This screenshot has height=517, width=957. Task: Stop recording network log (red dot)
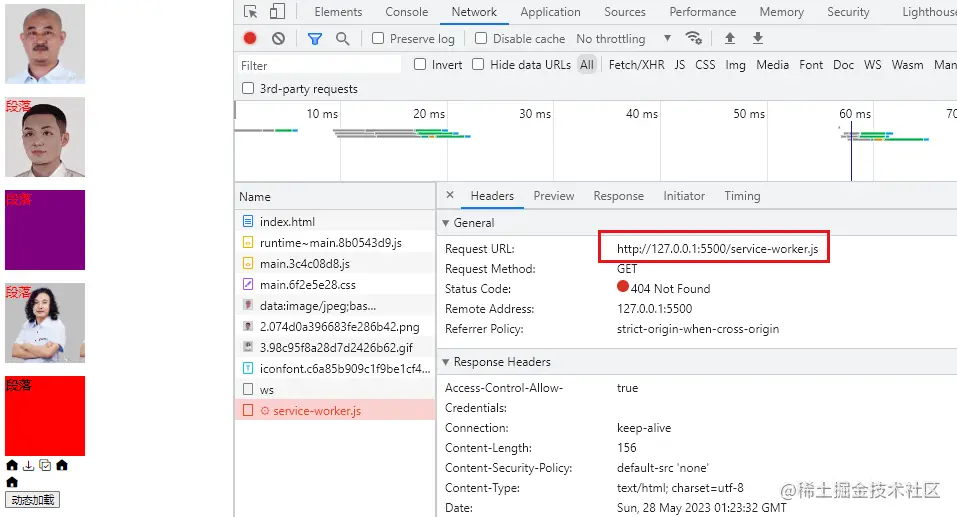click(x=250, y=38)
